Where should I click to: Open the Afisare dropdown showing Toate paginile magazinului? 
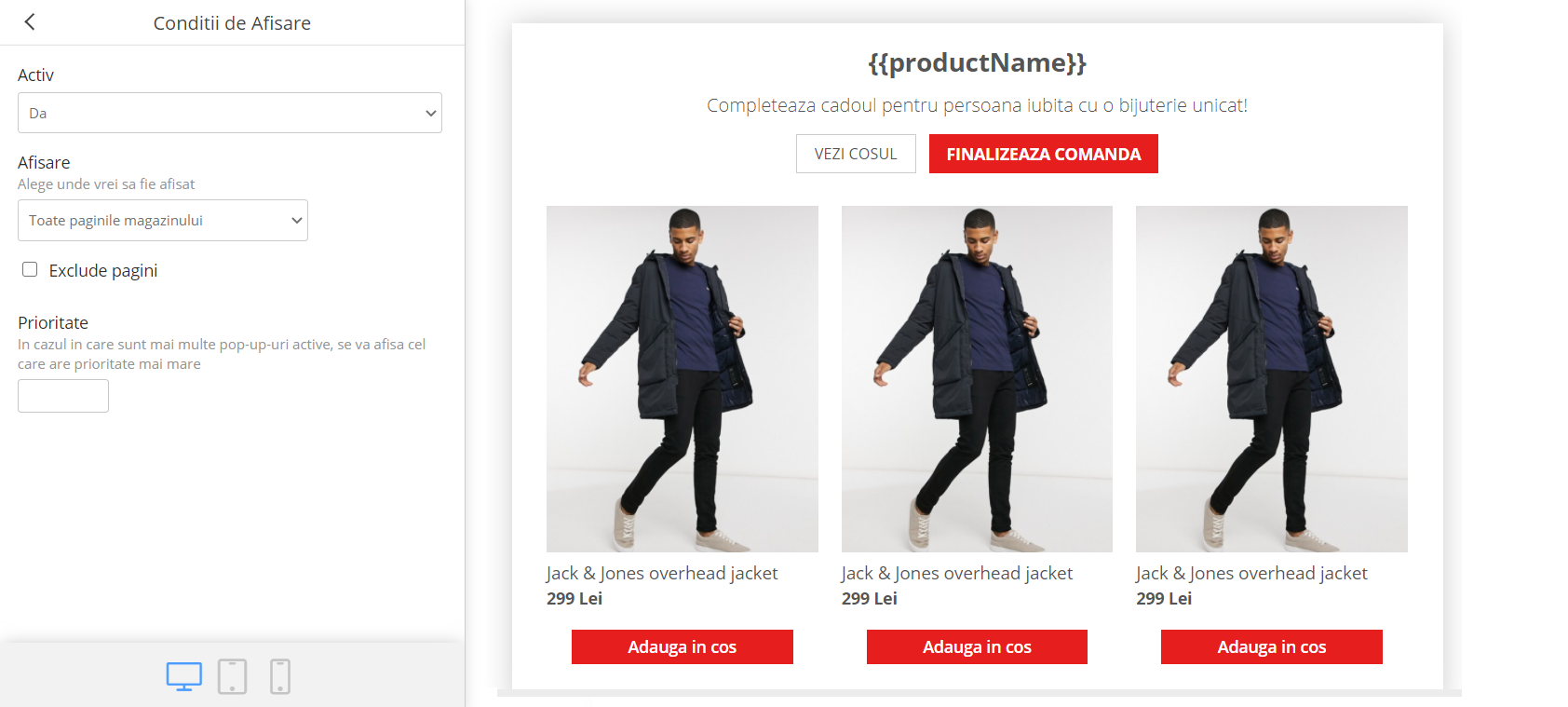[x=162, y=220]
